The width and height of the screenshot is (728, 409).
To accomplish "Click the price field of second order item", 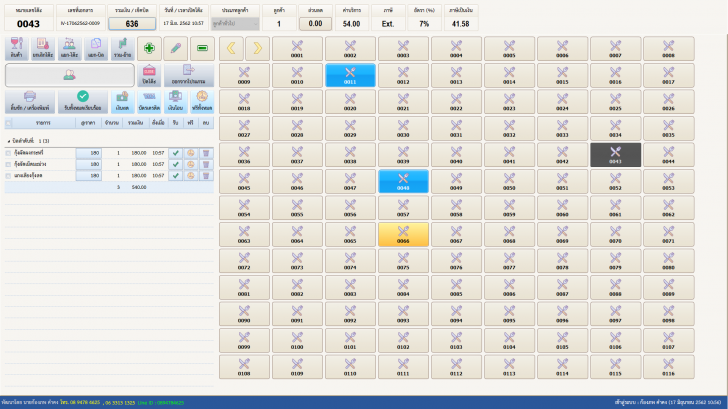I will coord(89,164).
